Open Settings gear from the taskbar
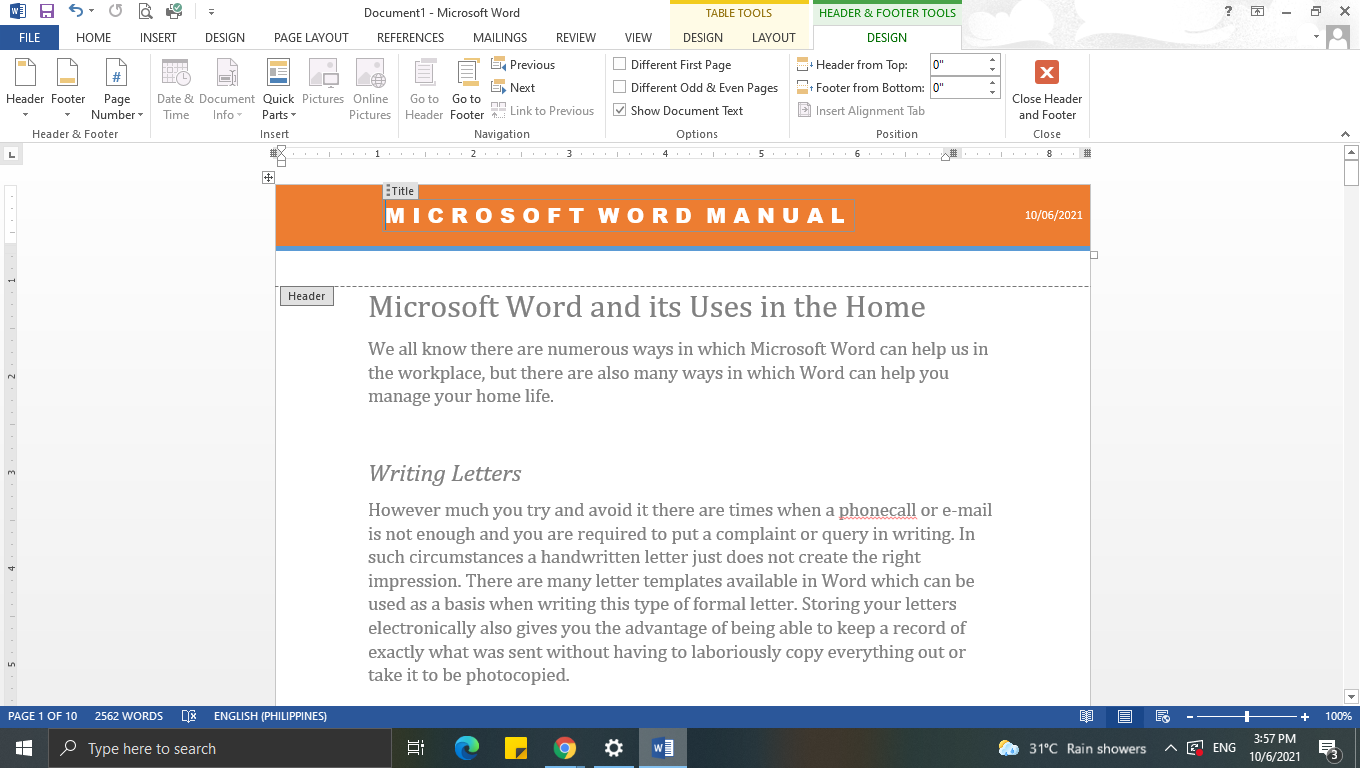 point(614,748)
